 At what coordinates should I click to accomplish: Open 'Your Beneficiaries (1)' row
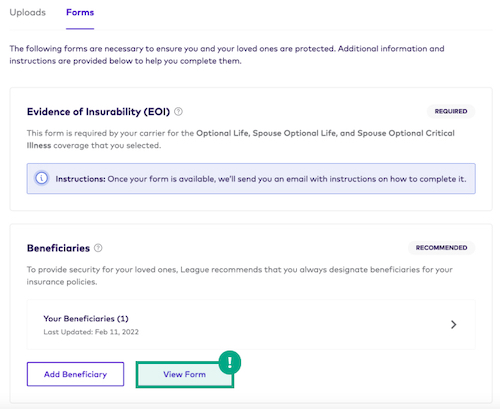click(251, 324)
